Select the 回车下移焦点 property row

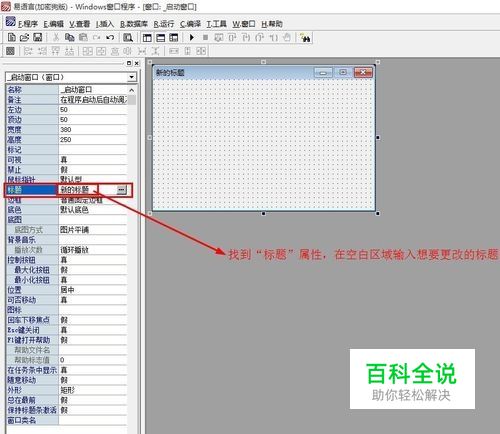(66, 320)
